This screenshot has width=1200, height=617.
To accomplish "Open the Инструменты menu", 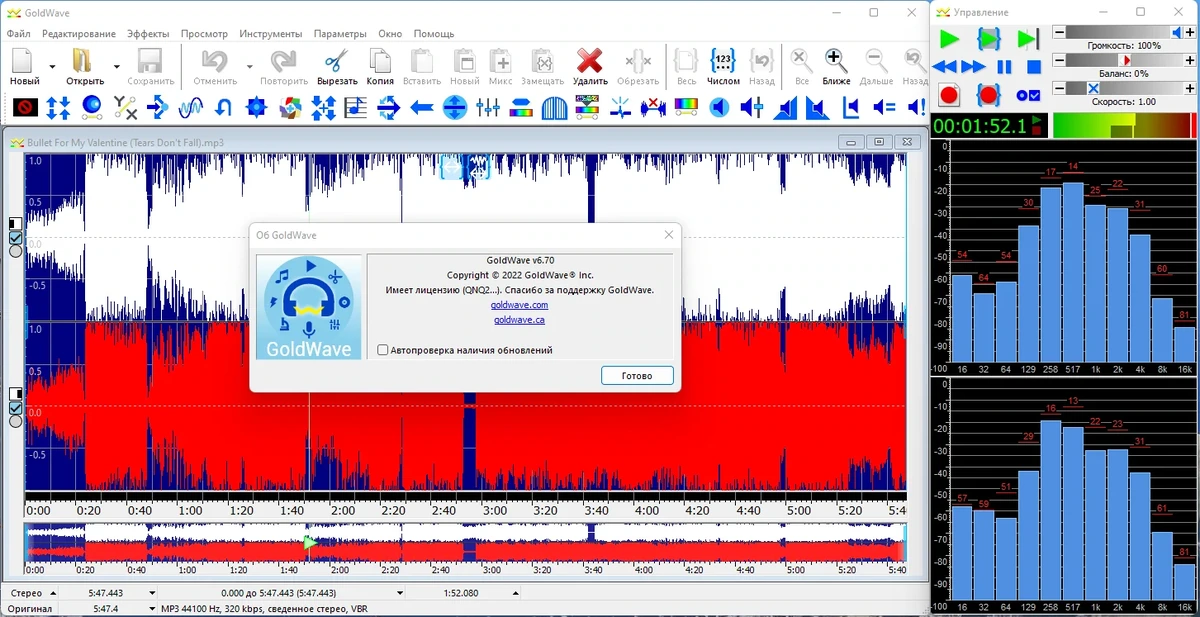I will (x=270, y=34).
